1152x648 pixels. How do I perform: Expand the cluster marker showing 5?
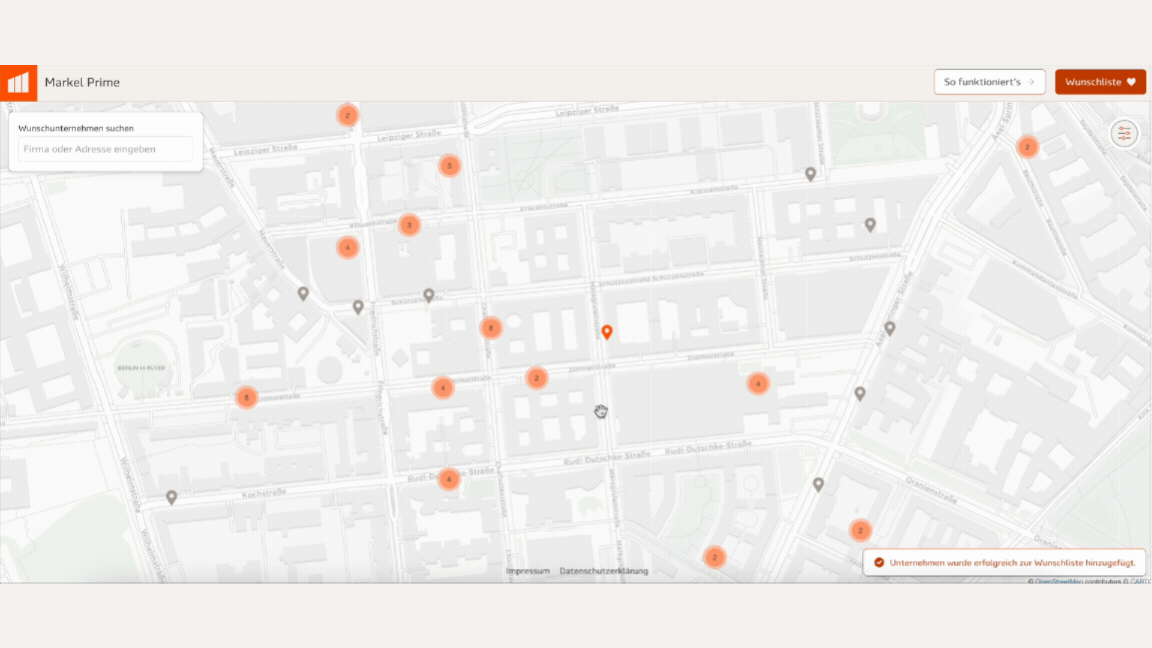[x=450, y=165]
